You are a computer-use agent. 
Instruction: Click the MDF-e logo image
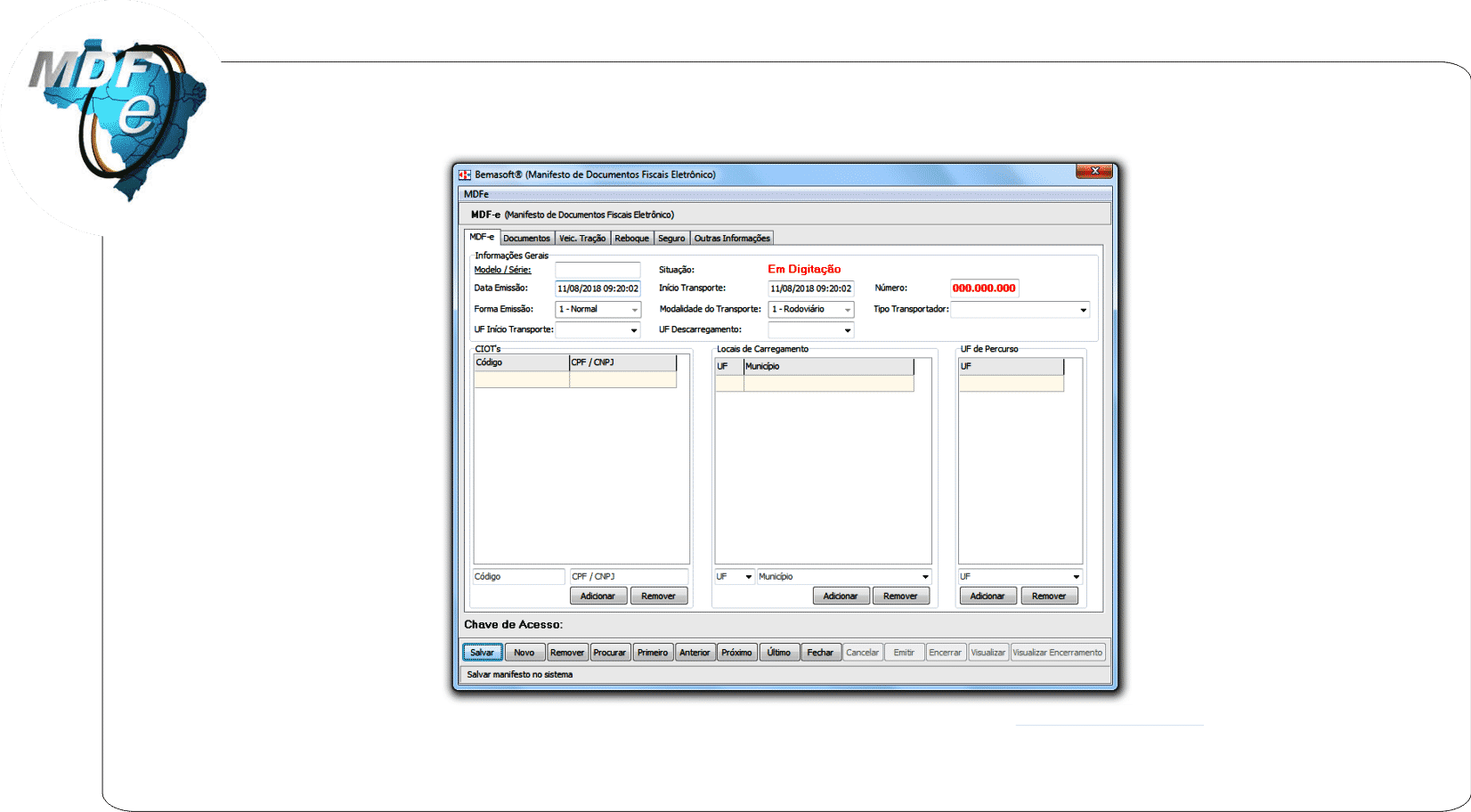[x=117, y=118]
